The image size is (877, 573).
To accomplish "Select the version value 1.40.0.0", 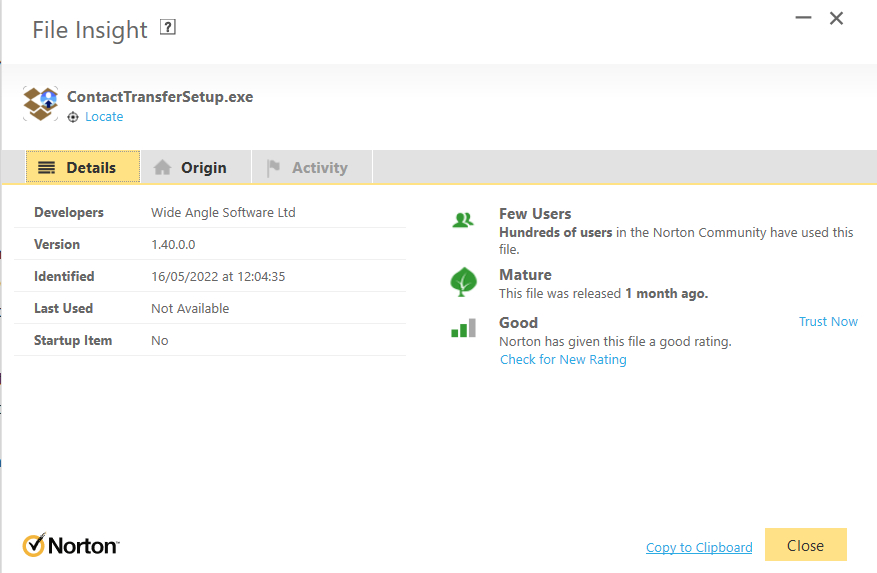I will 173,245.
